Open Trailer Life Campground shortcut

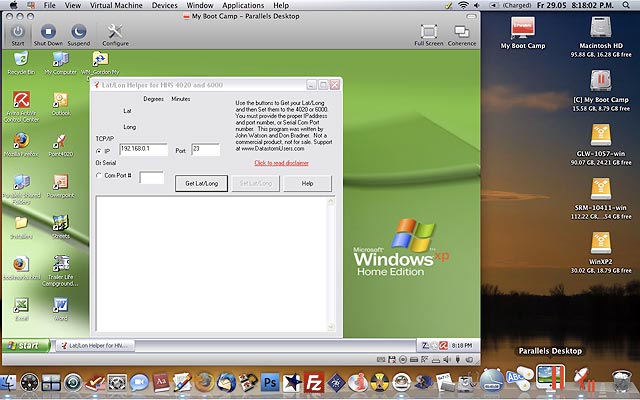pos(60,264)
